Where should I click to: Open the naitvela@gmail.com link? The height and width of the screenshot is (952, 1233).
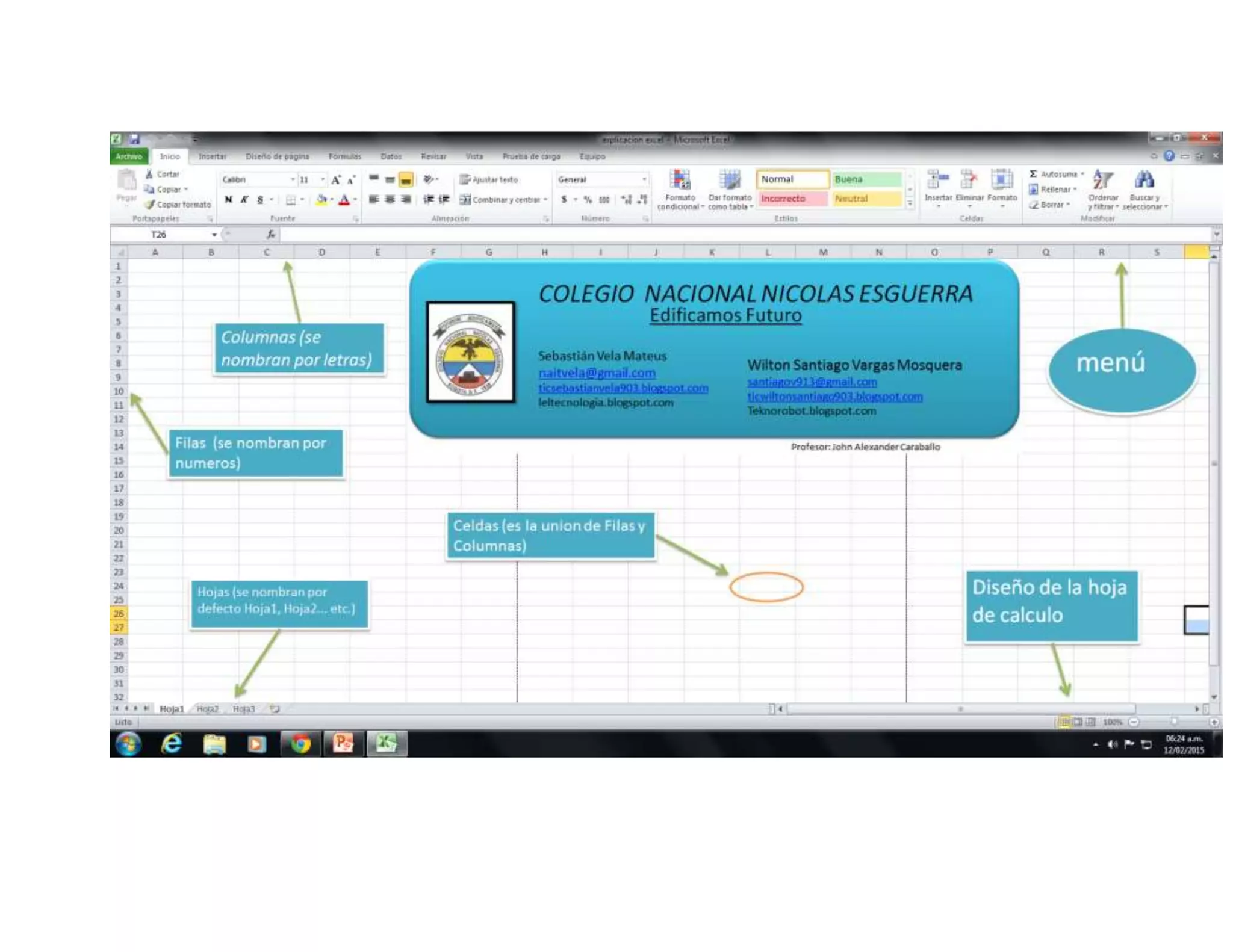pyautogui.click(x=596, y=373)
